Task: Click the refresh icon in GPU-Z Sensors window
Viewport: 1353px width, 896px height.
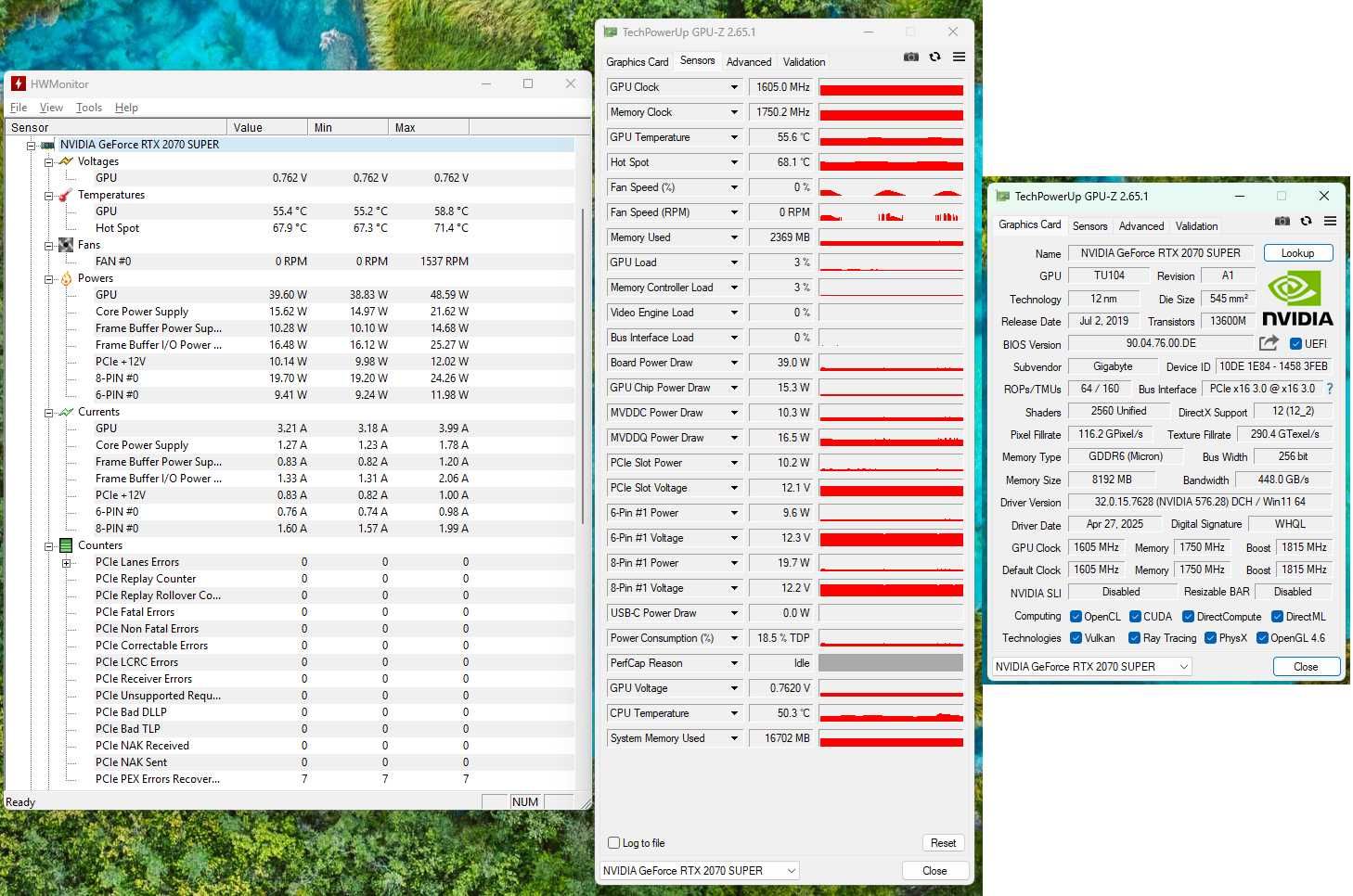Action: pyautogui.click(x=934, y=57)
